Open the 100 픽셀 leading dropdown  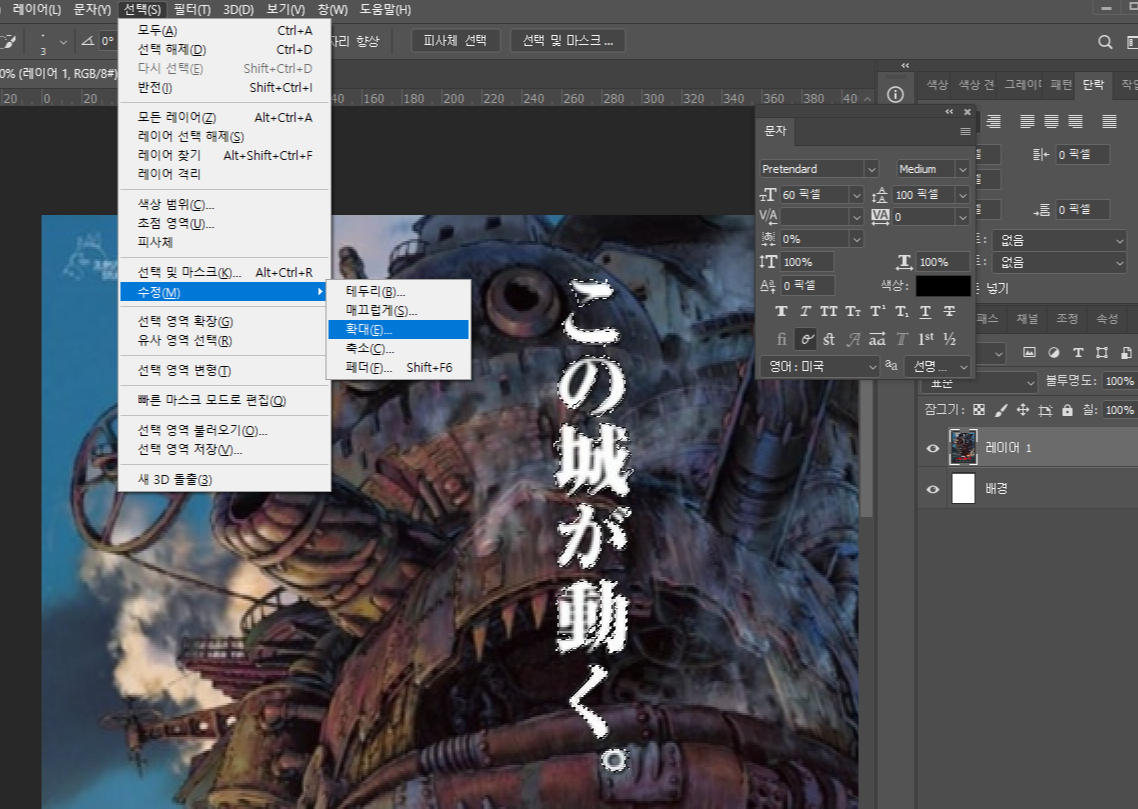click(962, 194)
